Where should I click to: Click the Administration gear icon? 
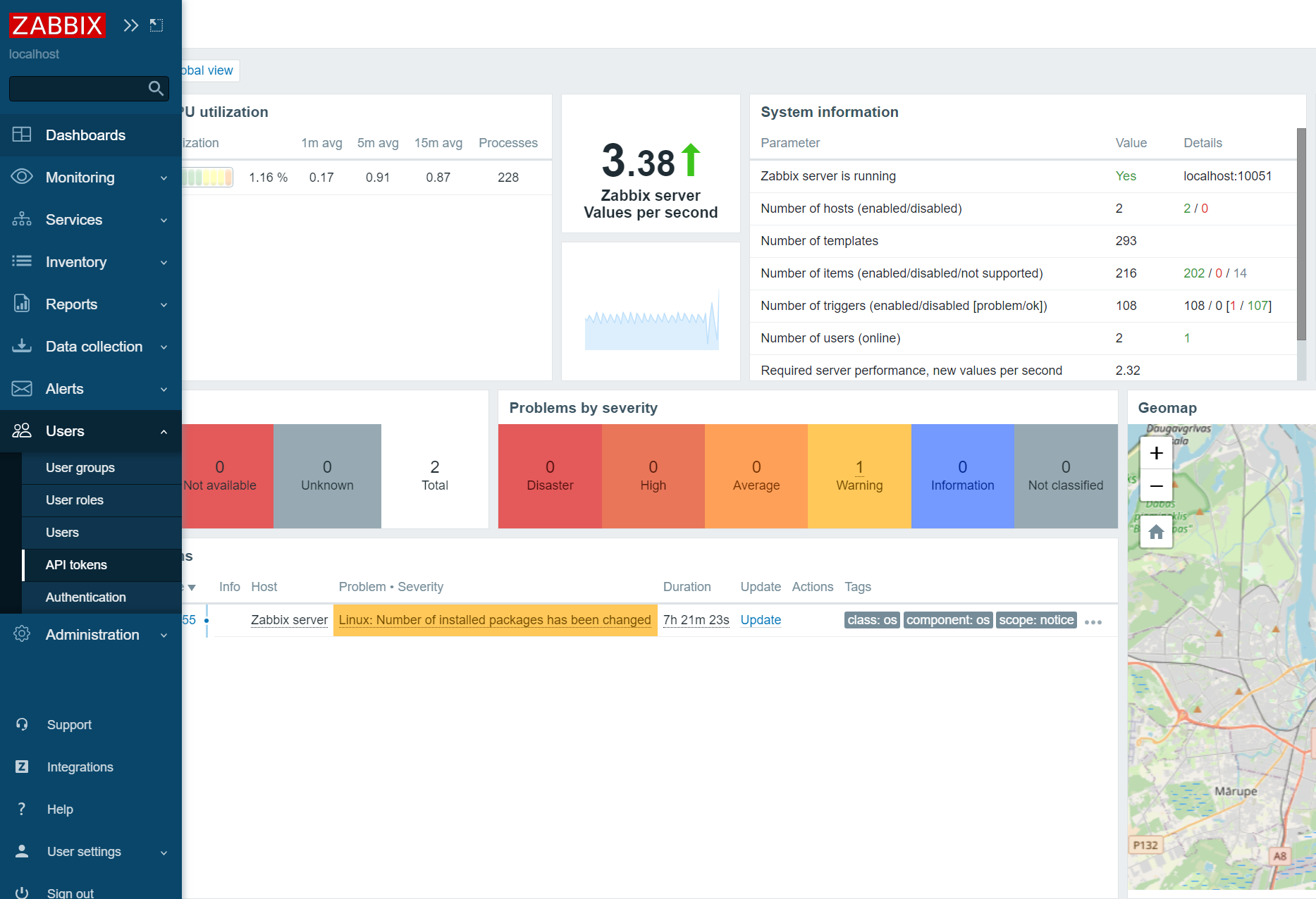click(x=22, y=634)
